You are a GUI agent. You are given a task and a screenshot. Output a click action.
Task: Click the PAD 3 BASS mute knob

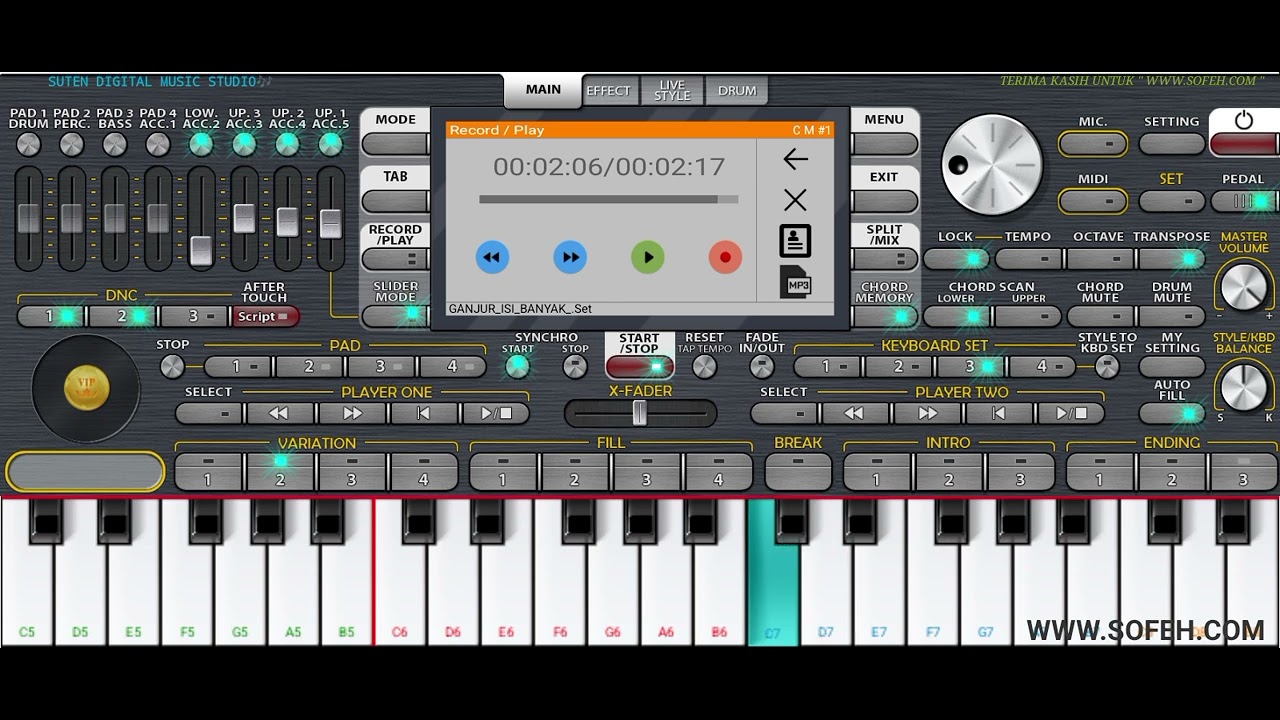pyautogui.click(x=115, y=144)
